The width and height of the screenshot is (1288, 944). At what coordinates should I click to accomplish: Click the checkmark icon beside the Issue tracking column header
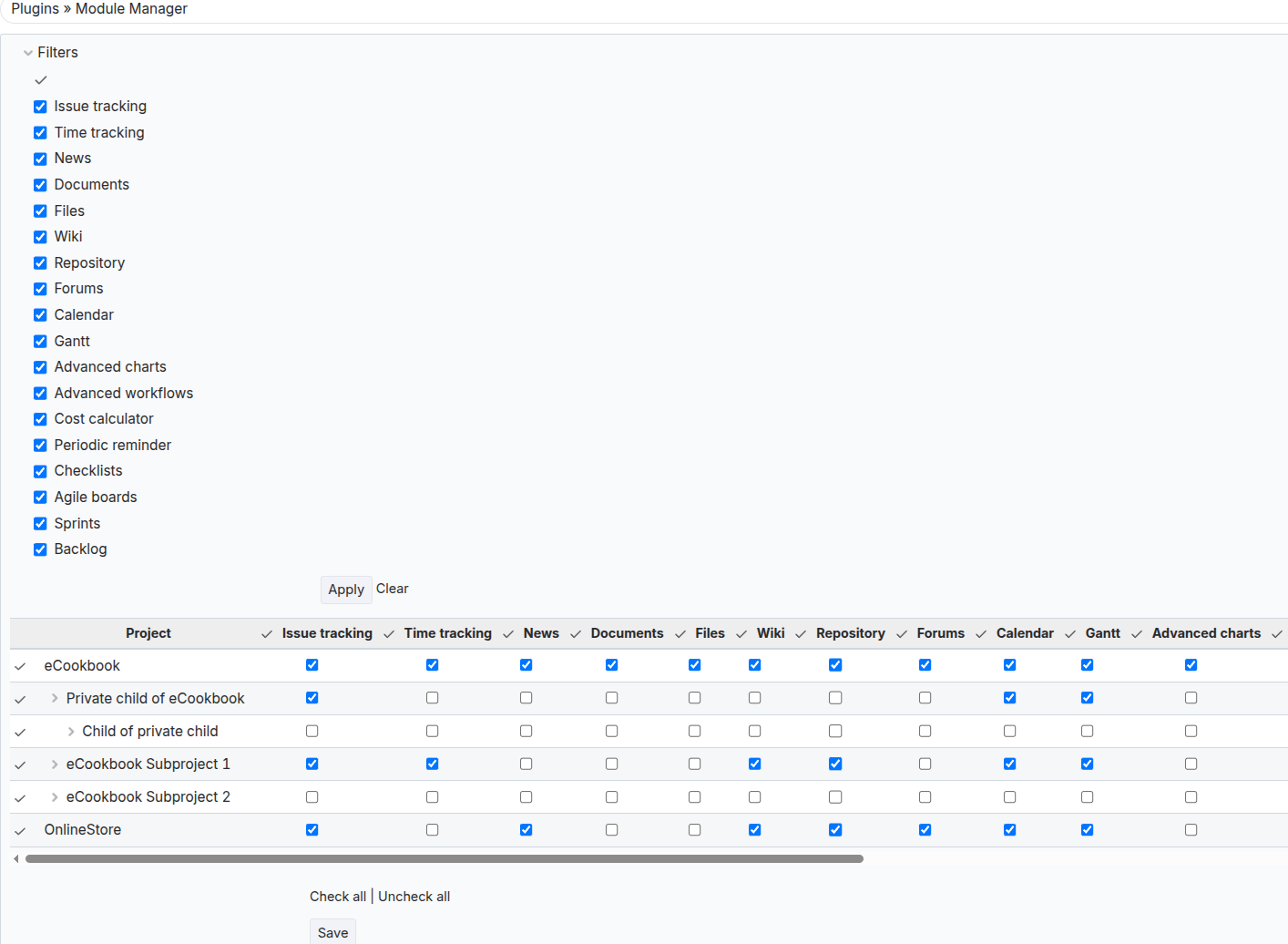(x=267, y=634)
